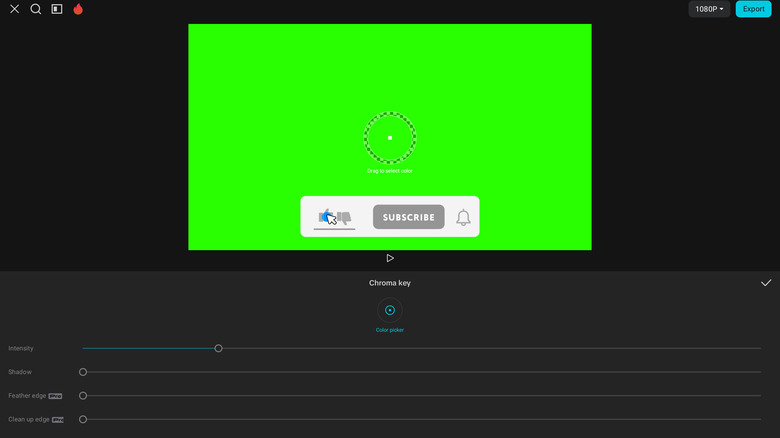Click the Clean up edge slider handle
This screenshot has width=780, height=438.
point(83,420)
